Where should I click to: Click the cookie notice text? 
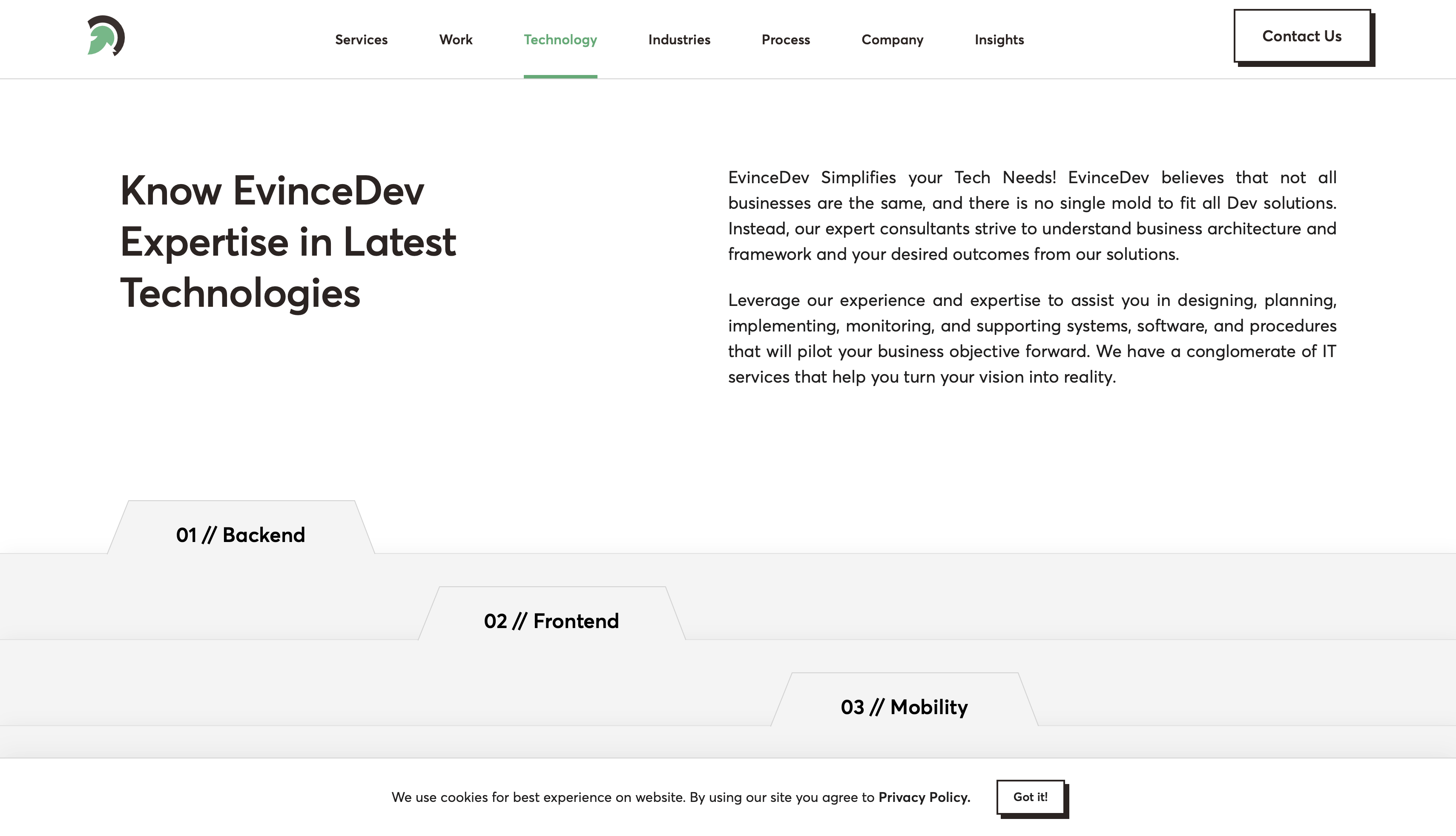tap(631, 797)
